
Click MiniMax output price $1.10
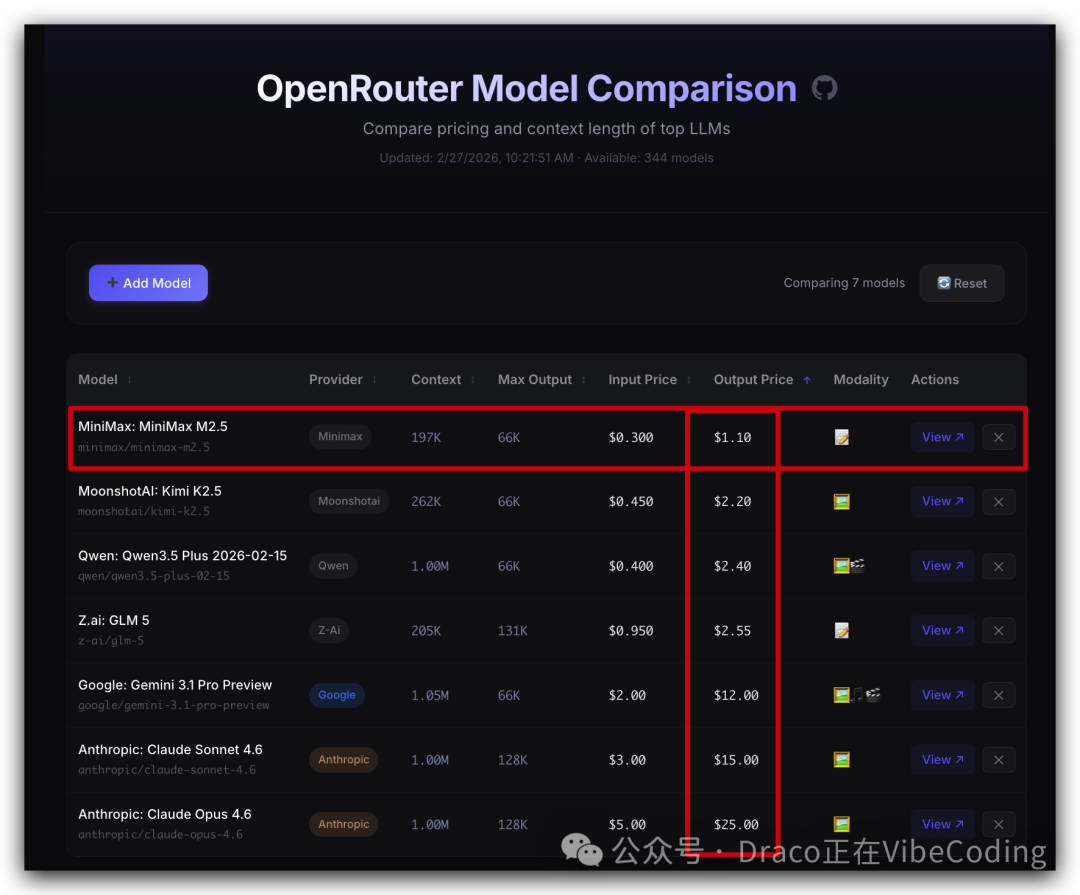pyautogui.click(x=732, y=438)
